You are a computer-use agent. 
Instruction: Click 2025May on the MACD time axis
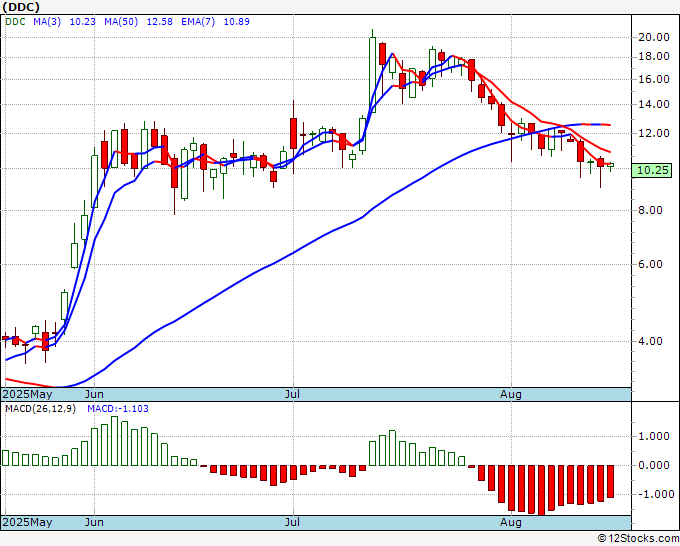[28, 522]
